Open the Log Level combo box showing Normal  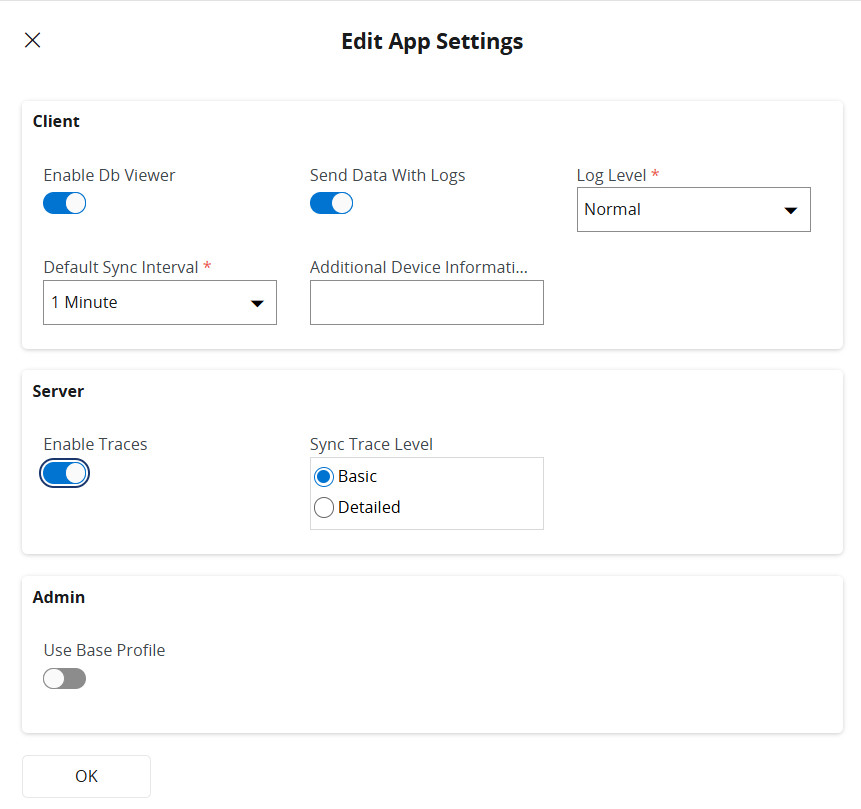pos(680,210)
